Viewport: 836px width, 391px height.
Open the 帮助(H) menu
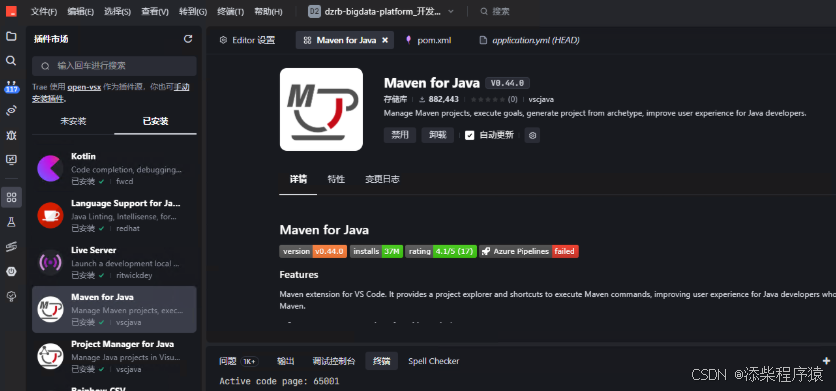pyautogui.click(x=268, y=11)
